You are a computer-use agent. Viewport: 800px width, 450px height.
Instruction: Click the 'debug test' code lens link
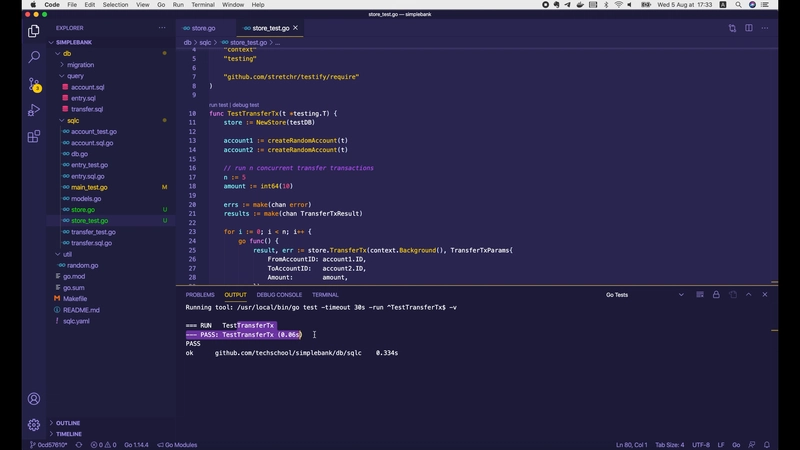click(246, 105)
